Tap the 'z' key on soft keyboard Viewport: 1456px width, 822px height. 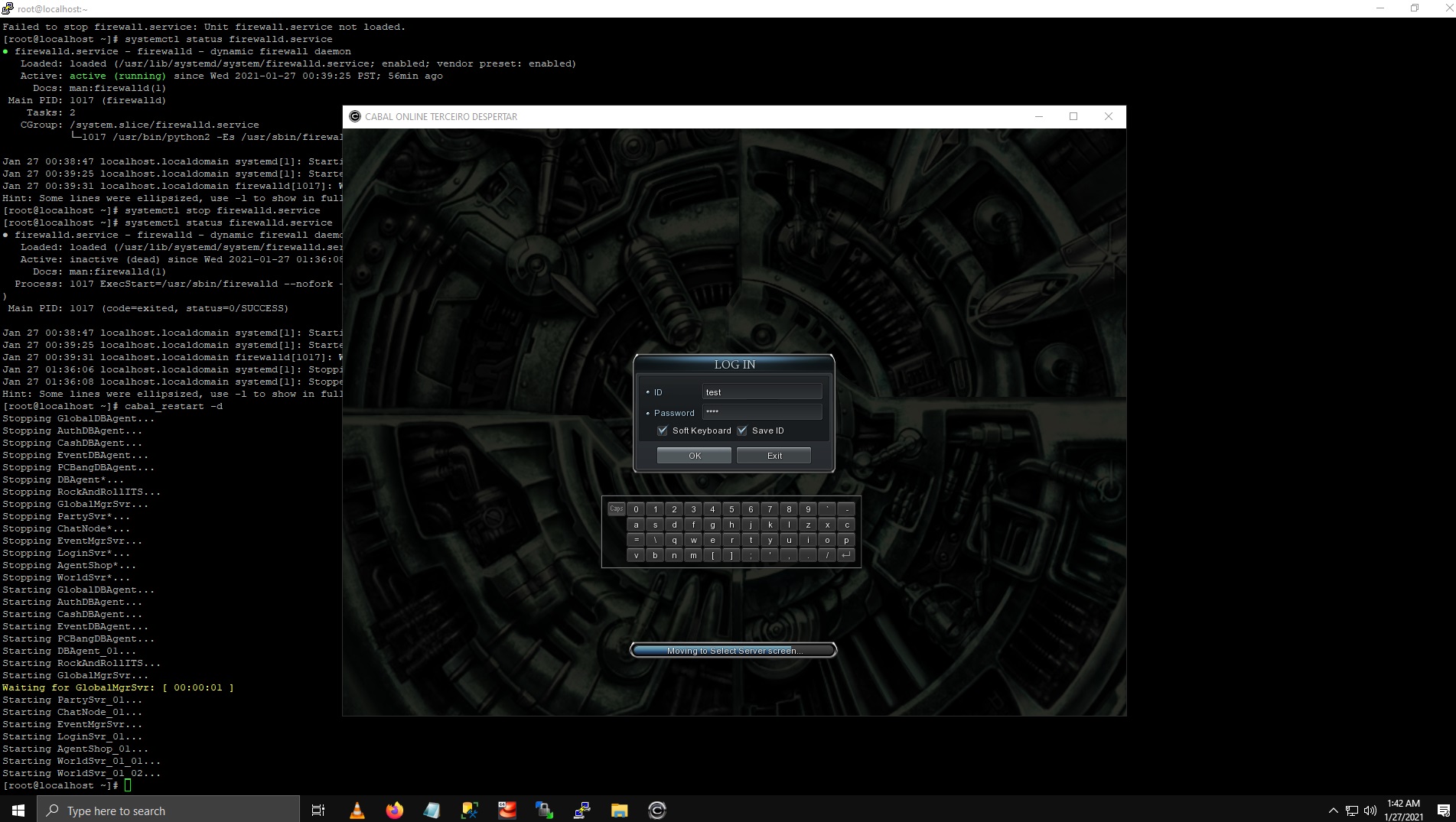coord(808,525)
